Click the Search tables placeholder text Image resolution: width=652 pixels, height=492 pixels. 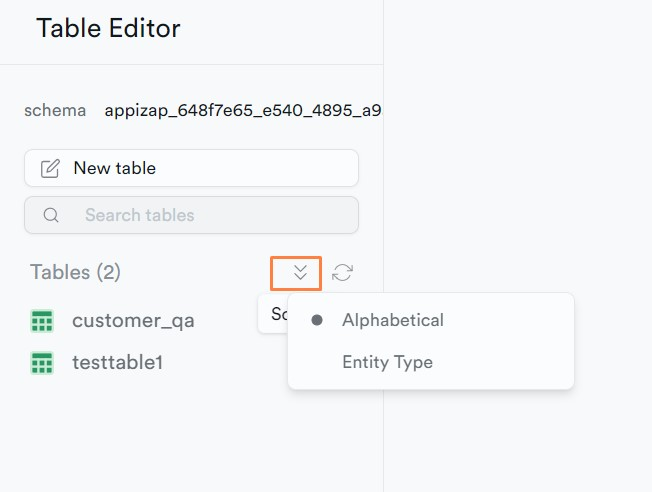point(140,215)
